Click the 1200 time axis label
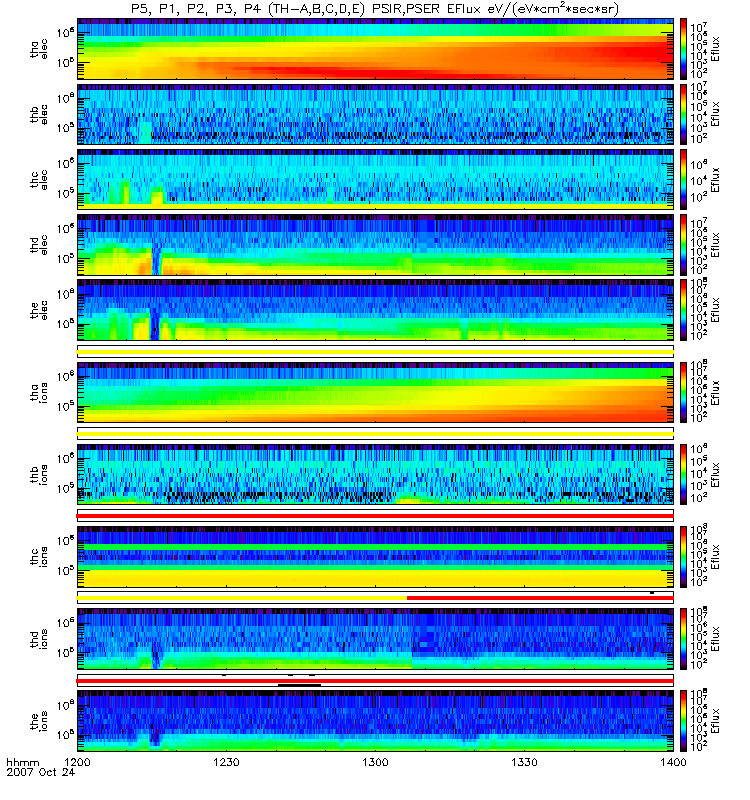The height and width of the screenshot is (800, 750). click(77, 762)
